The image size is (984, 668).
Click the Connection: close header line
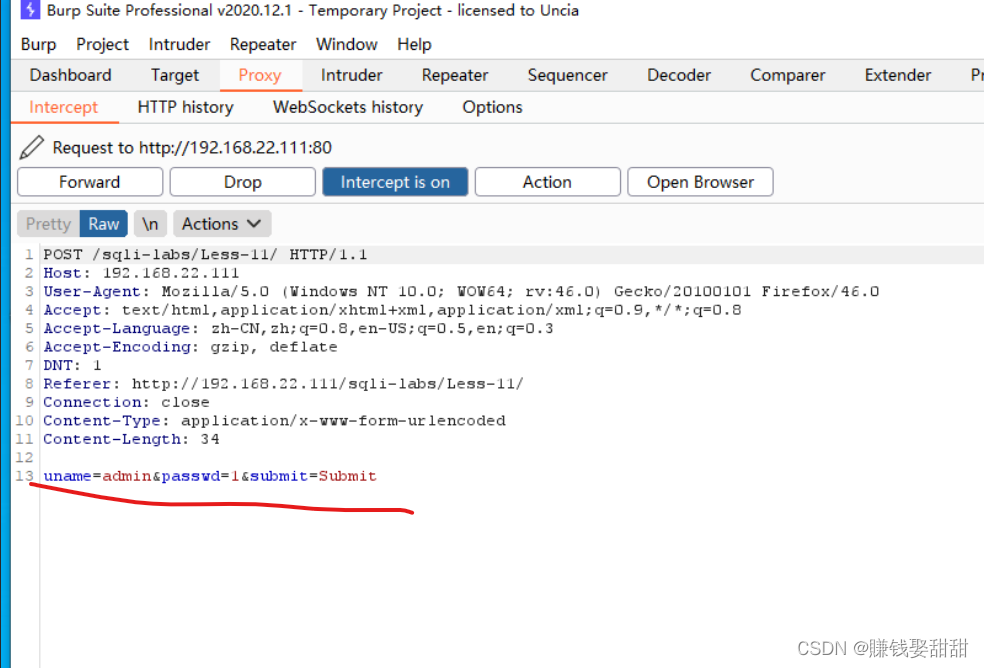(x=126, y=402)
